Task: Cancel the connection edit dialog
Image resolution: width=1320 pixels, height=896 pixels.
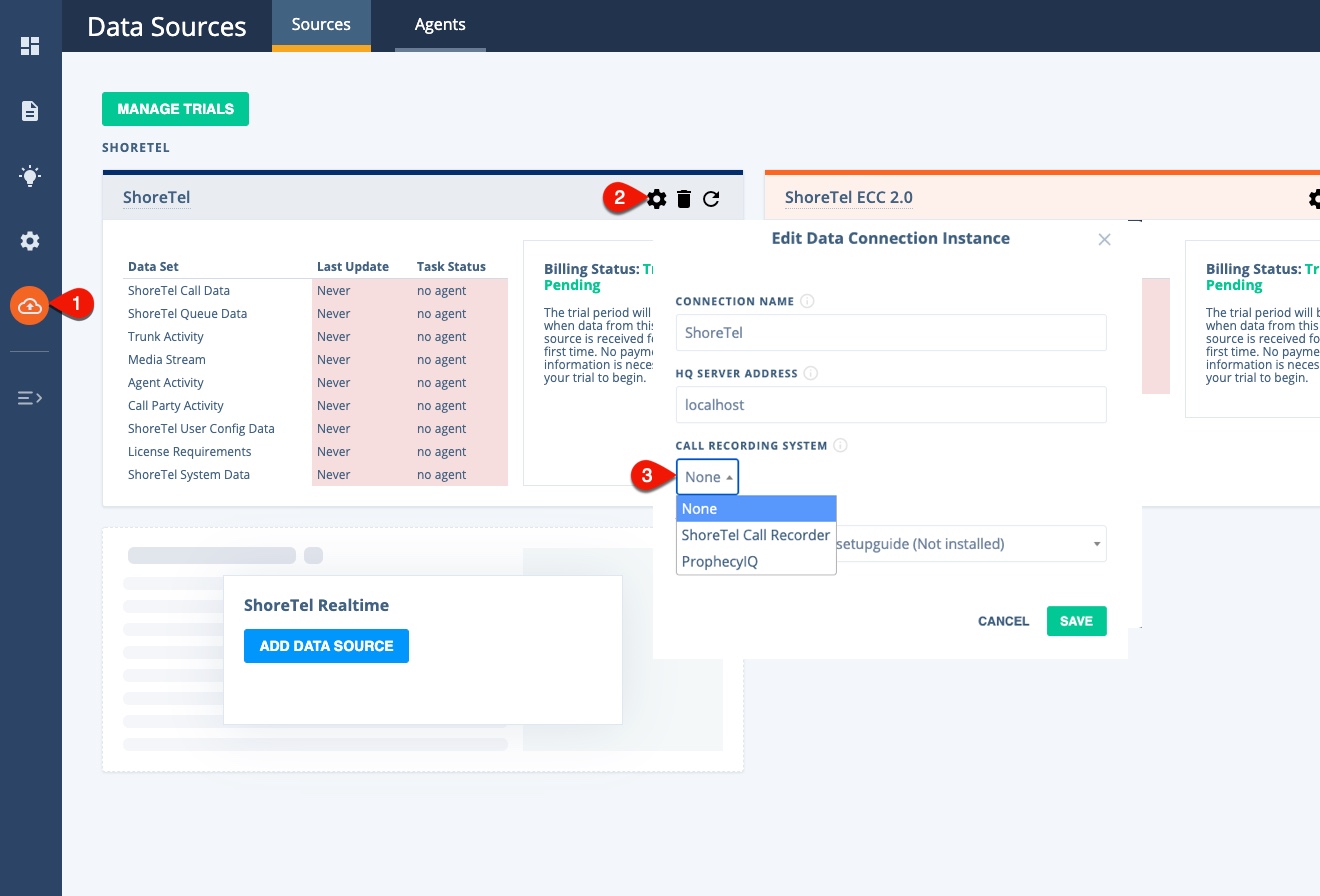Action: tap(1003, 621)
